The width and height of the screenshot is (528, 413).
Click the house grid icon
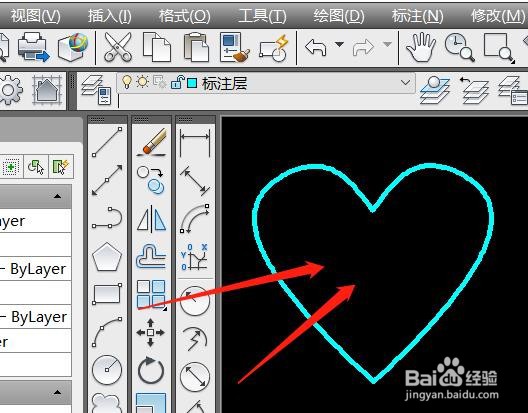47,90
